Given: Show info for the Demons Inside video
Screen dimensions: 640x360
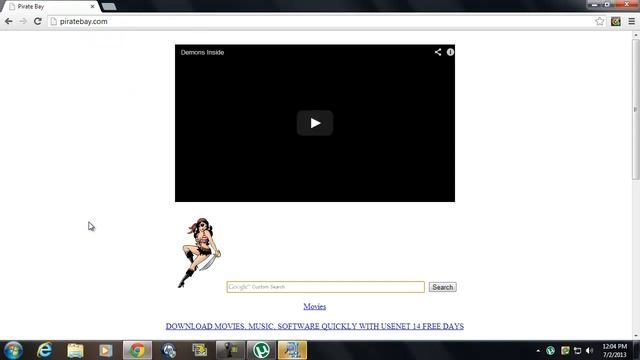Looking at the screenshot, I should coord(450,52).
